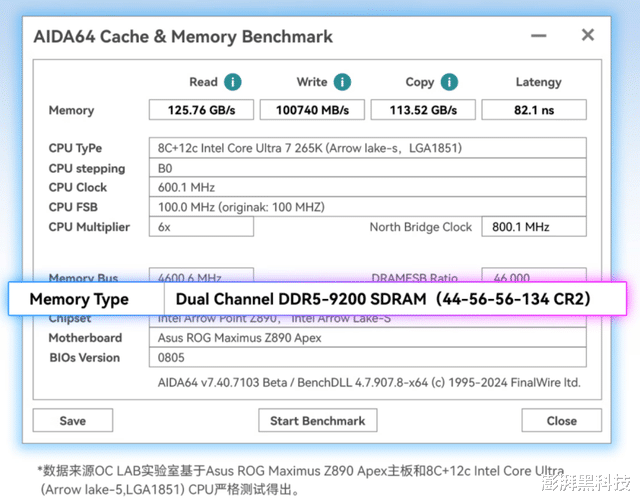Viewport: 640px width, 504px height.
Task: Select the CPU Multiplier 6x field
Action: click(201, 227)
